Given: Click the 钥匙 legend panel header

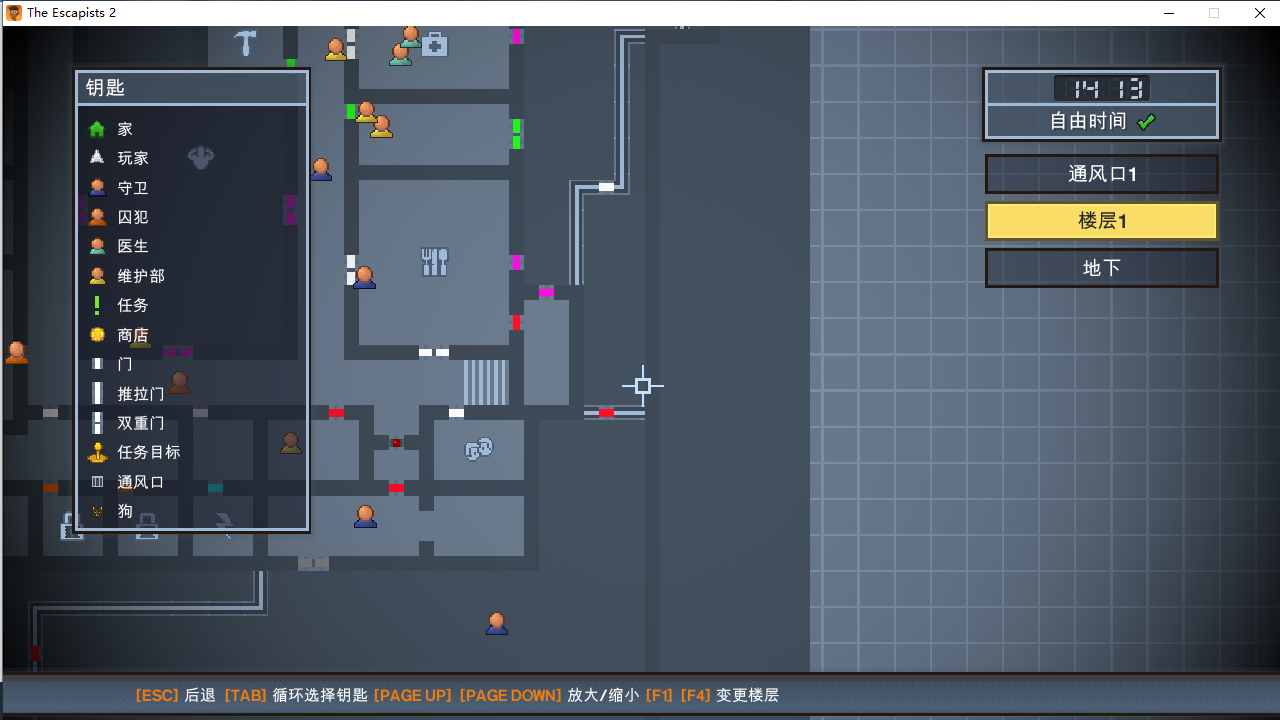Looking at the screenshot, I should [x=192, y=87].
